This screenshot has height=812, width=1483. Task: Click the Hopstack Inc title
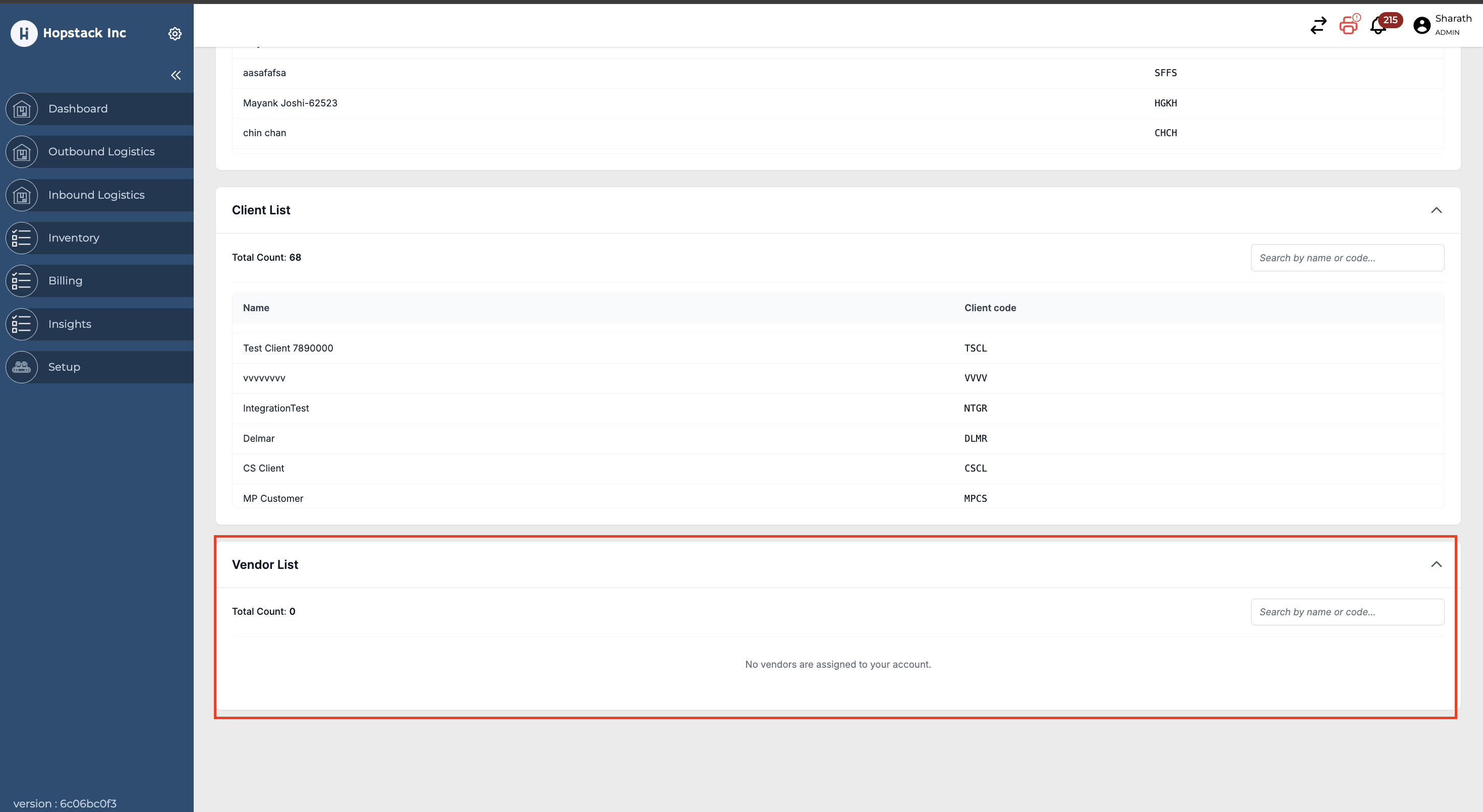tap(85, 33)
